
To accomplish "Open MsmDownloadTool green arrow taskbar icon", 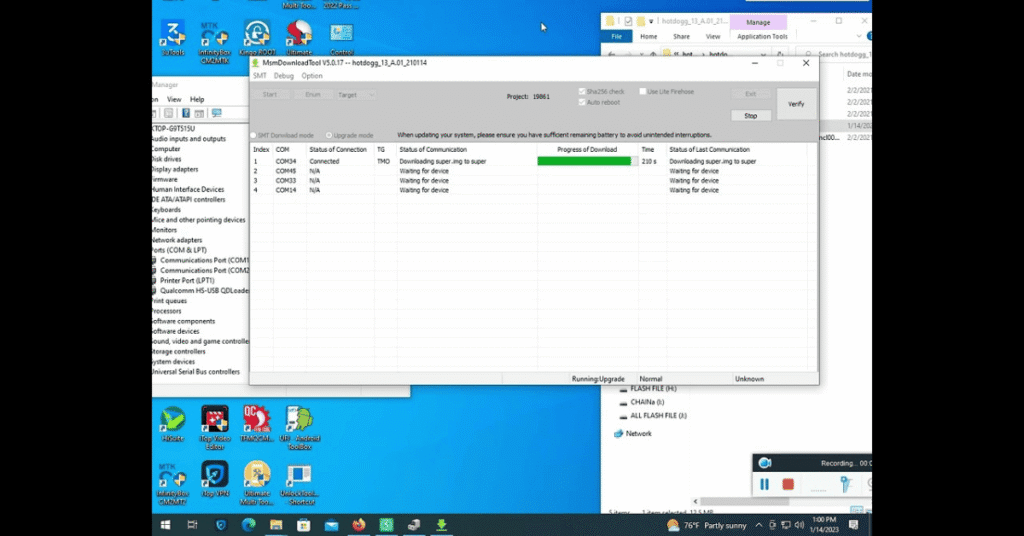I will pyautogui.click(x=441, y=525).
